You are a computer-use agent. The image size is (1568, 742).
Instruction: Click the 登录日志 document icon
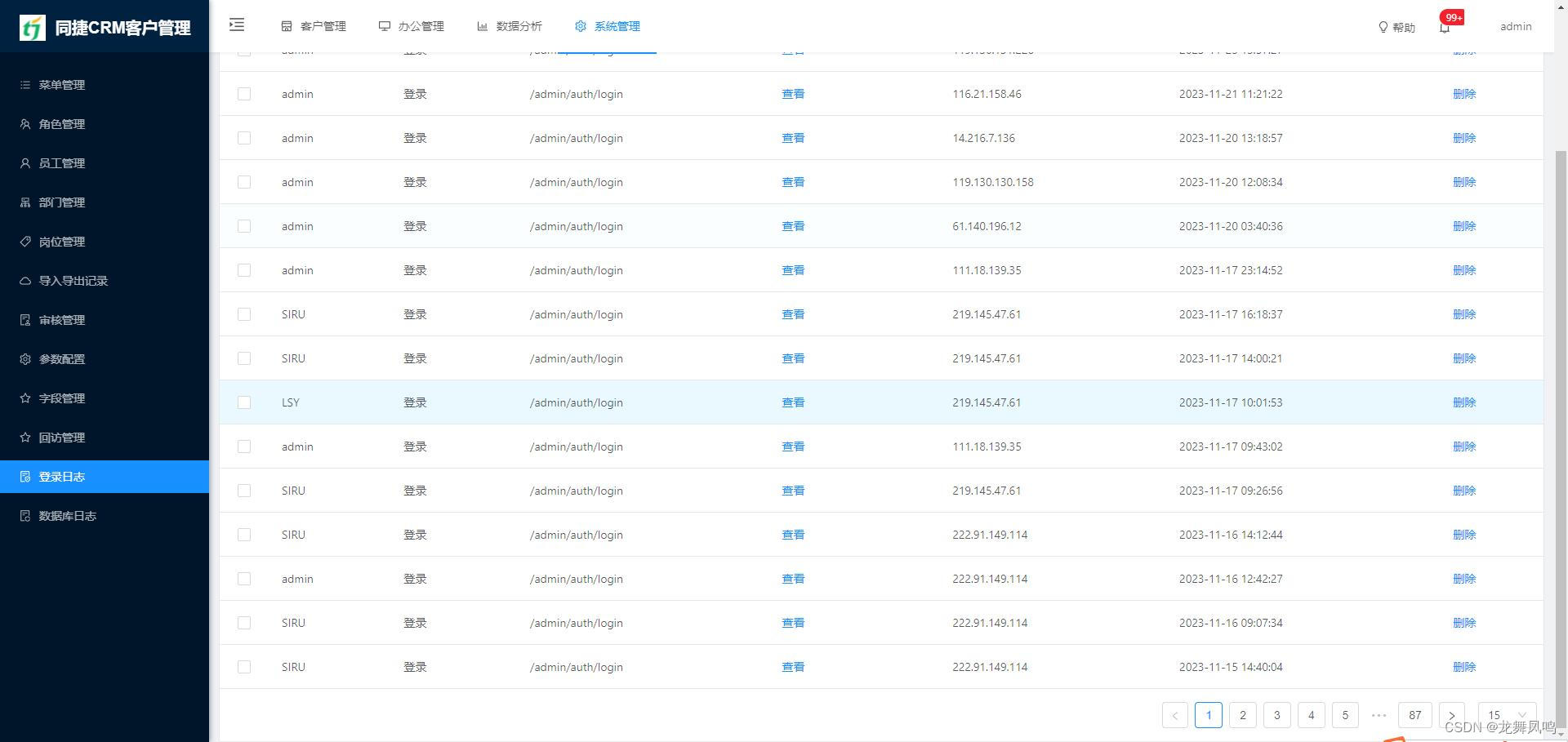pyautogui.click(x=25, y=477)
